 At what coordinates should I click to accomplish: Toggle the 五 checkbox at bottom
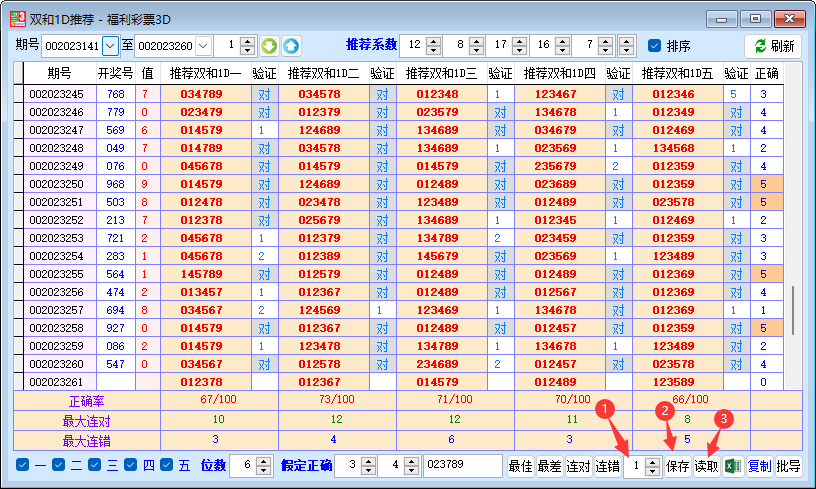165,465
